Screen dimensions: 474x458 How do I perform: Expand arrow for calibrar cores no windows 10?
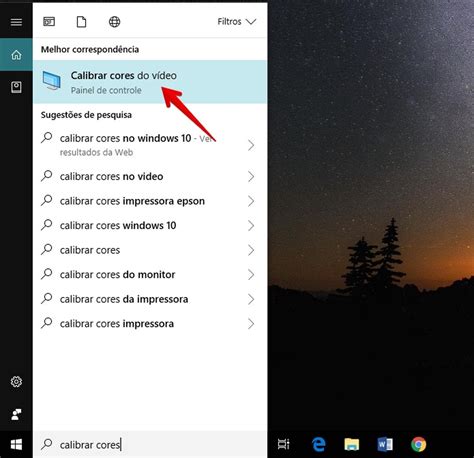point(251,145)
